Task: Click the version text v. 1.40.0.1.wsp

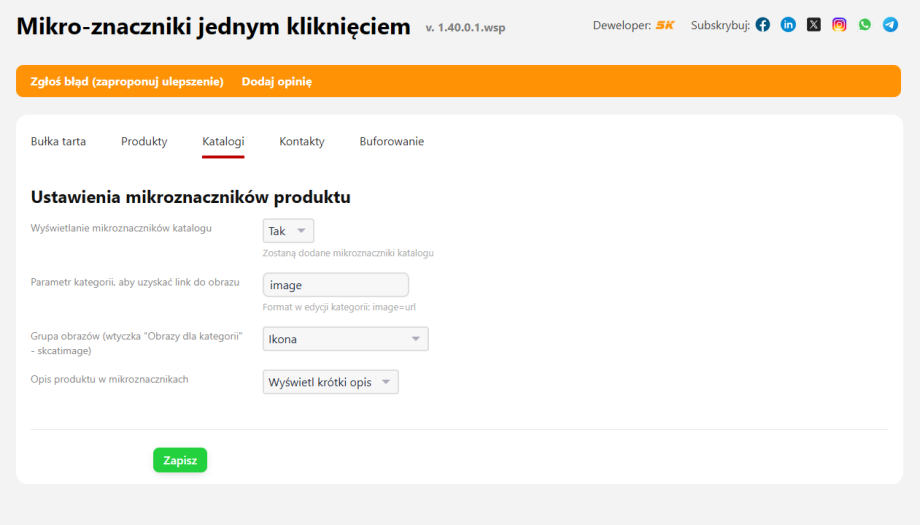Action: tap(465, 28)
